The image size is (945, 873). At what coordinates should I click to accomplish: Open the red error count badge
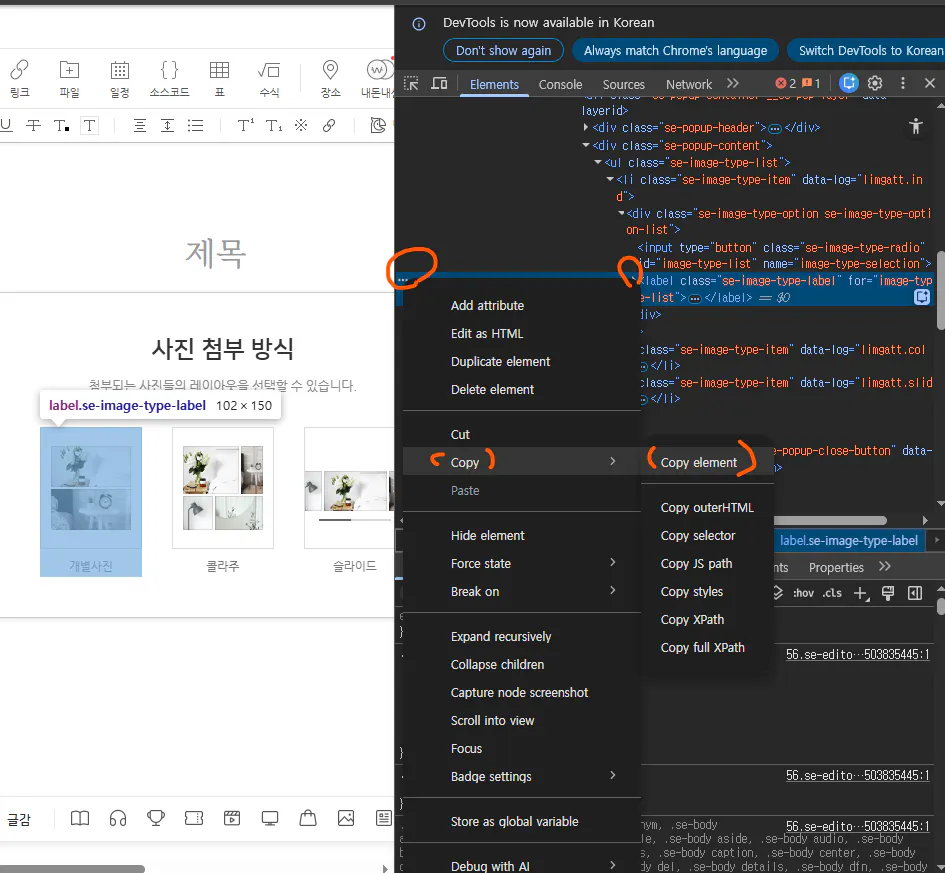(786, 83)
